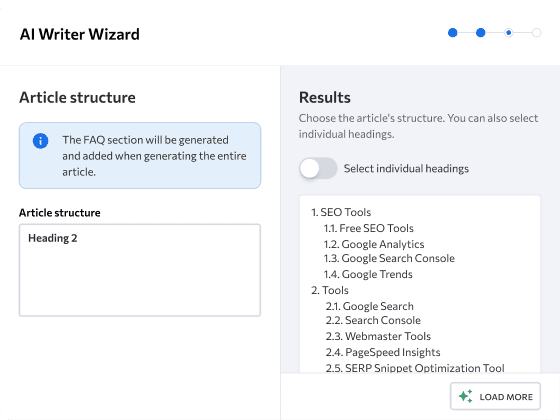Enable the Select individual headings toggle
Screen dimensions: 560x420
[318, 168]
